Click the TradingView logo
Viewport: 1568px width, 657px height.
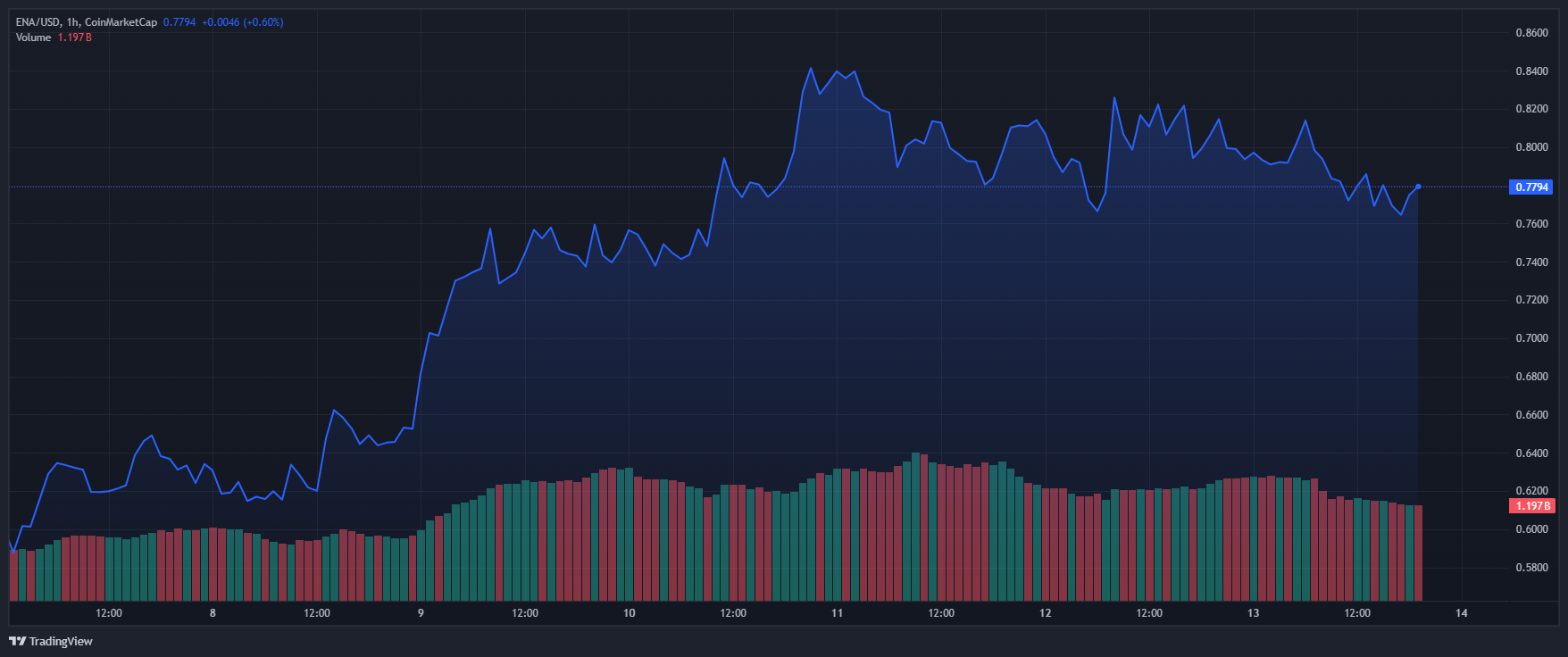click(x=51, y=641)
